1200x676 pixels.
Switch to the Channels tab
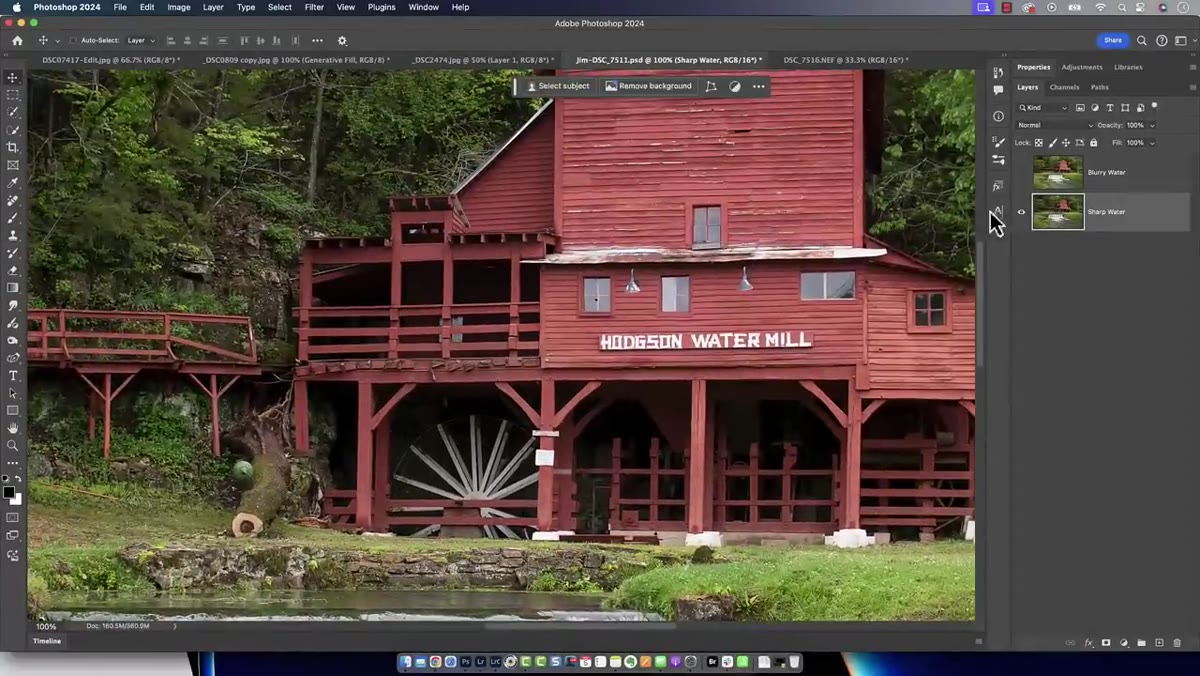pos(1064,87)
